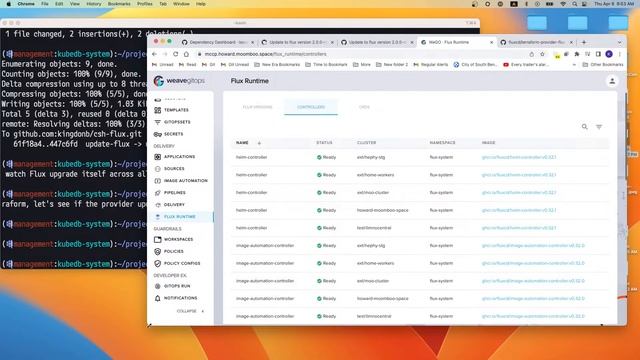The width and height of the screenshot is (640, 360).
Task: Switch to the Controllers tab
Action: pyautogui.click(x=311, y=107)
